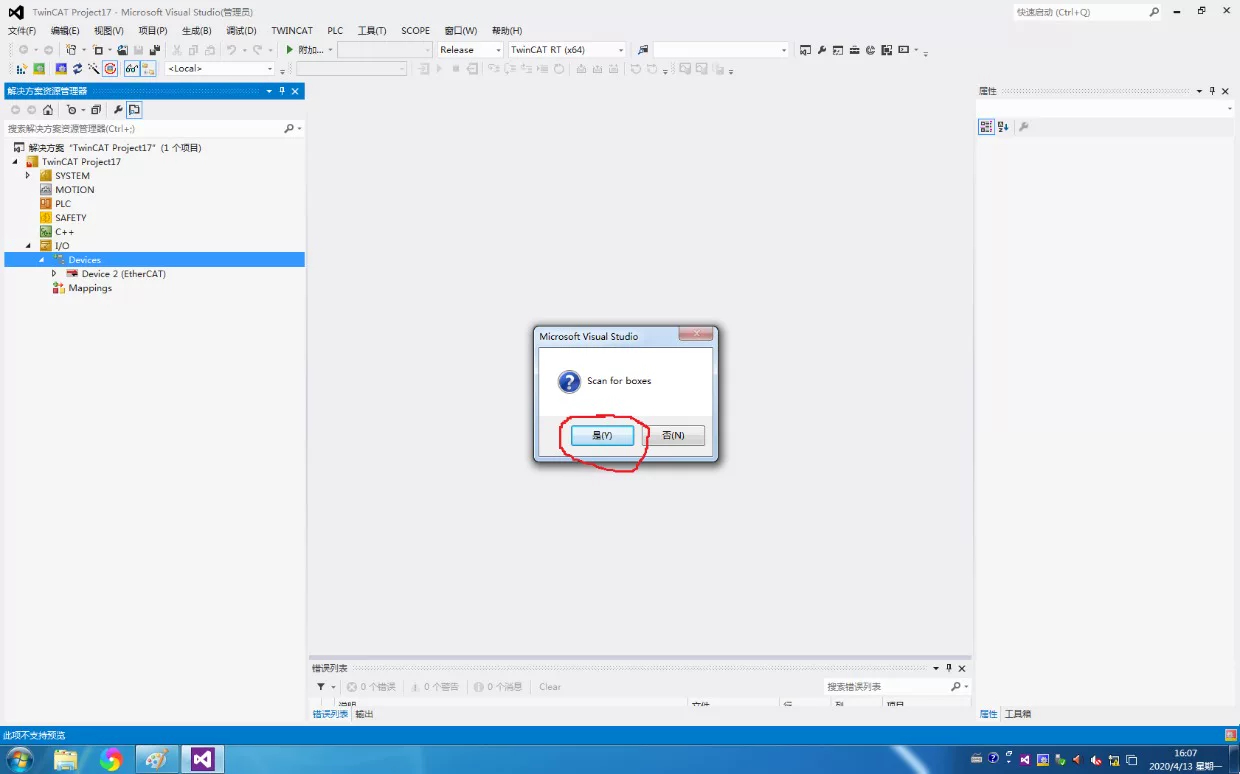Click the Solution Explorer search field
This screenshot has height=774, width=1240.
coord(145,129)
